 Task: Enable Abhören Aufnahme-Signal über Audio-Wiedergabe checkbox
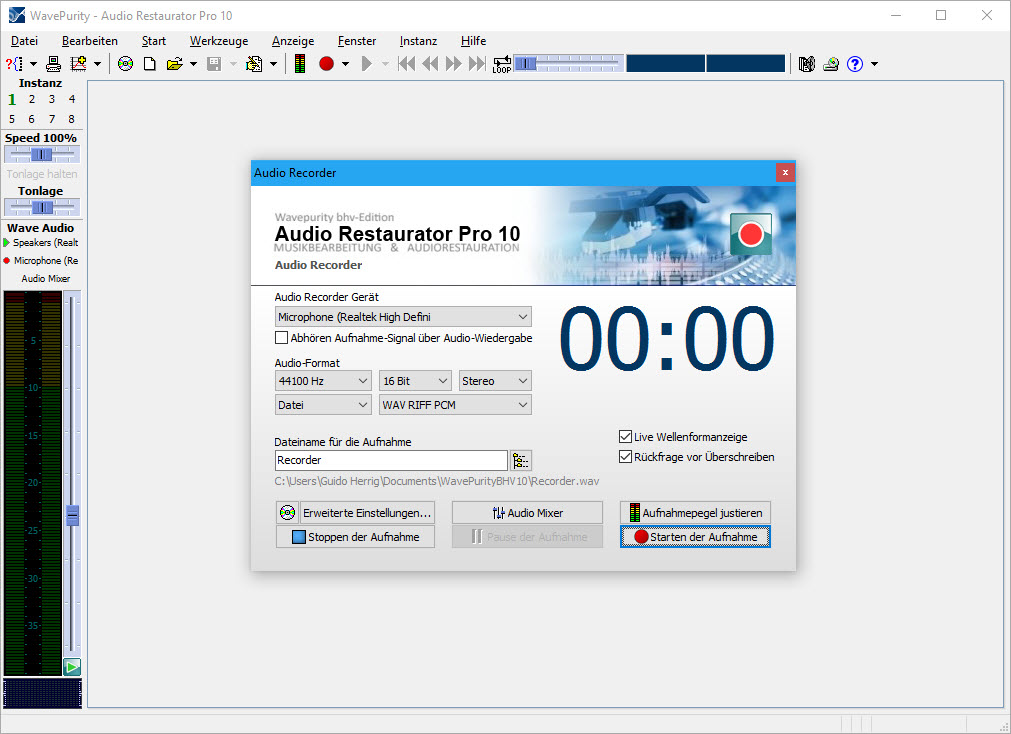point(281,337)
